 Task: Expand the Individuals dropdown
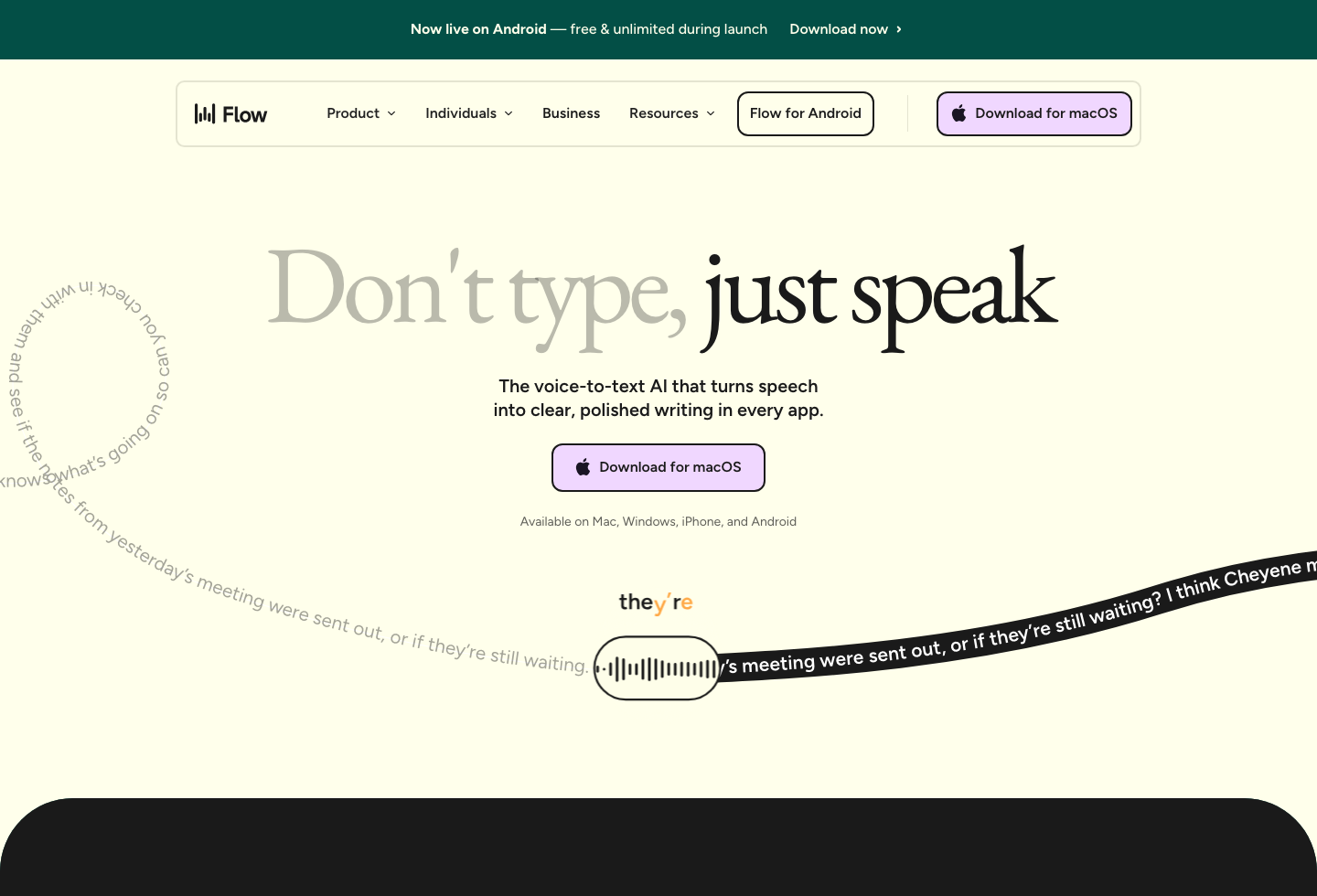(x=469, y=113)
